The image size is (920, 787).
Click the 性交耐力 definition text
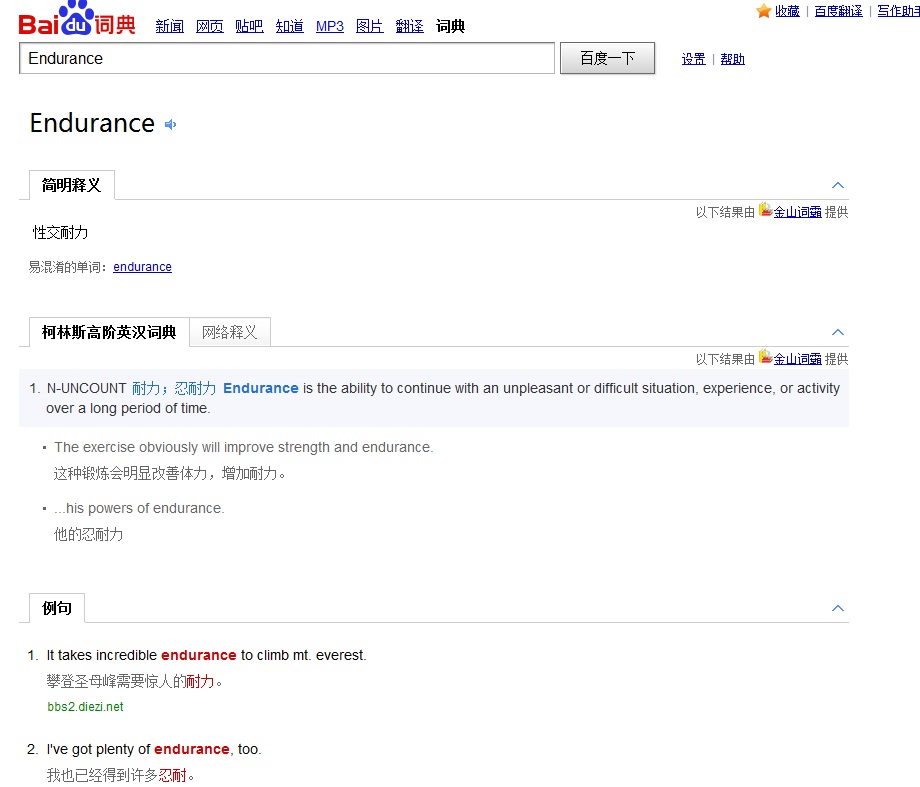tap(60, 232)
